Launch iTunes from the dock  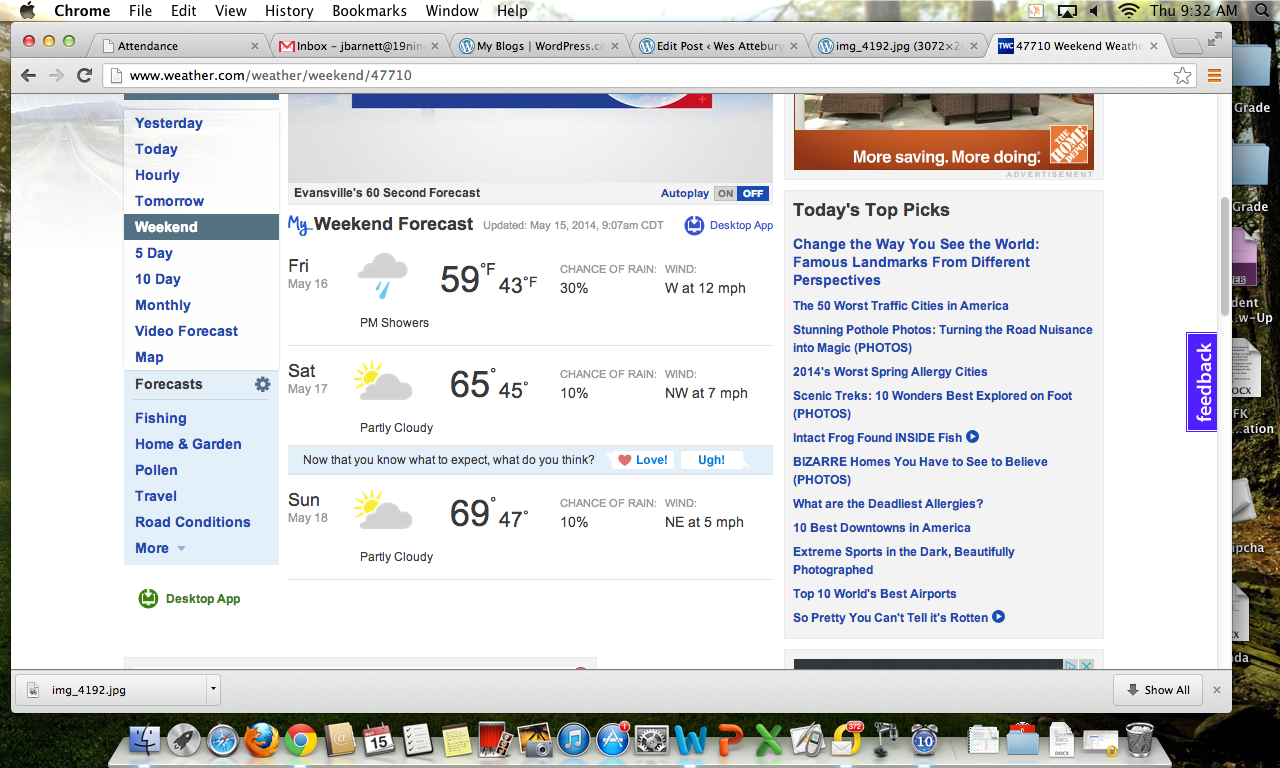point(574,740)
